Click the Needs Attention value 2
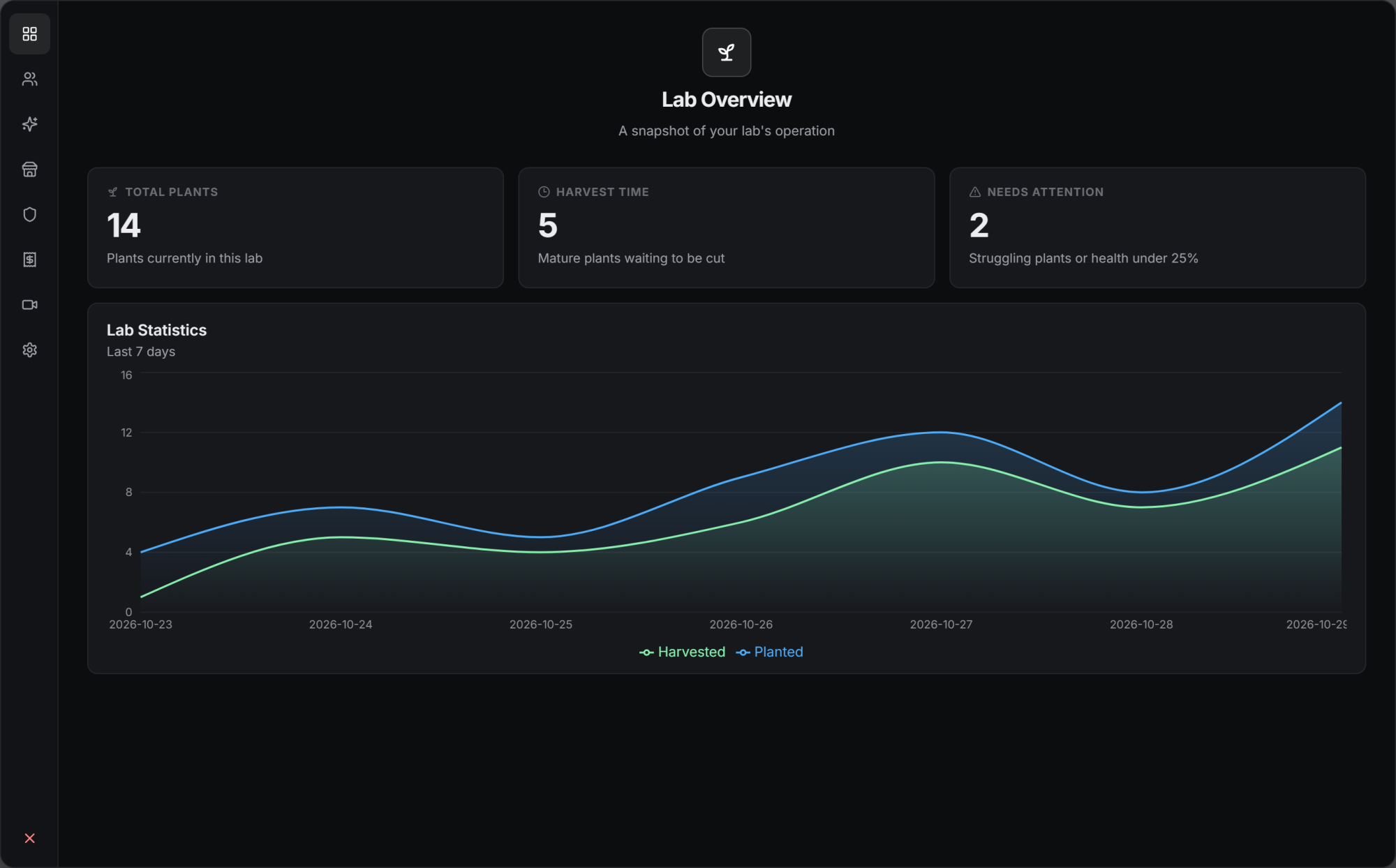The height and width of the screenshot is (868, 1396). [979, 225]
